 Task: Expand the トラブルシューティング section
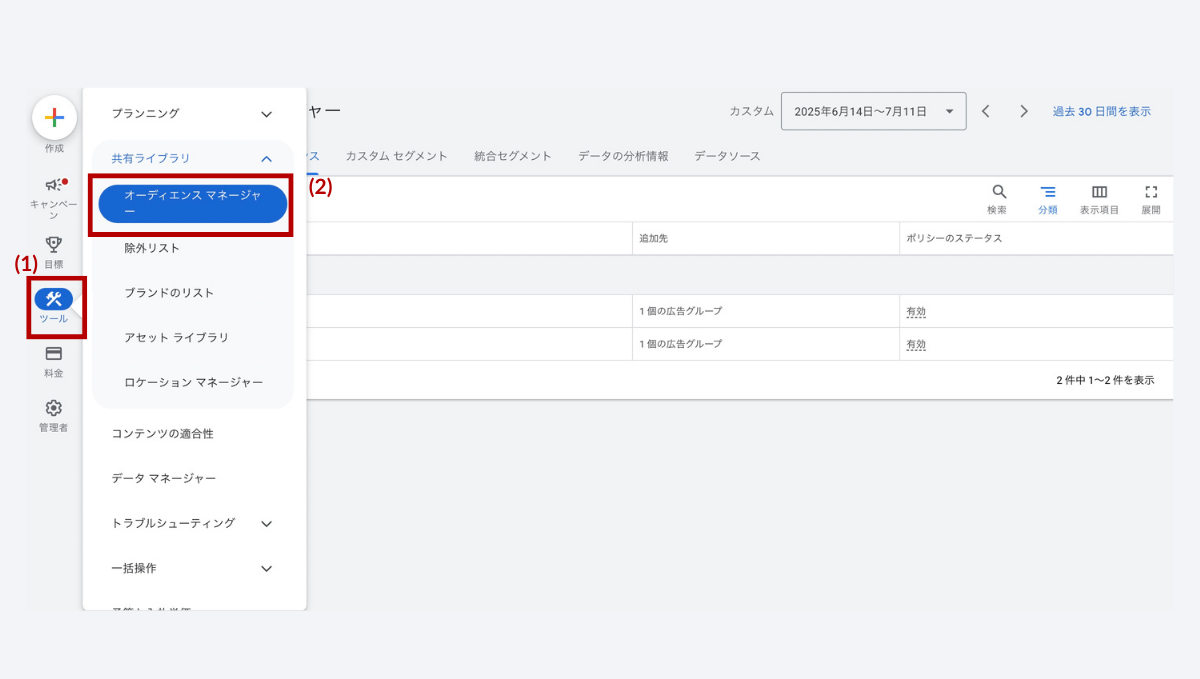266,523
